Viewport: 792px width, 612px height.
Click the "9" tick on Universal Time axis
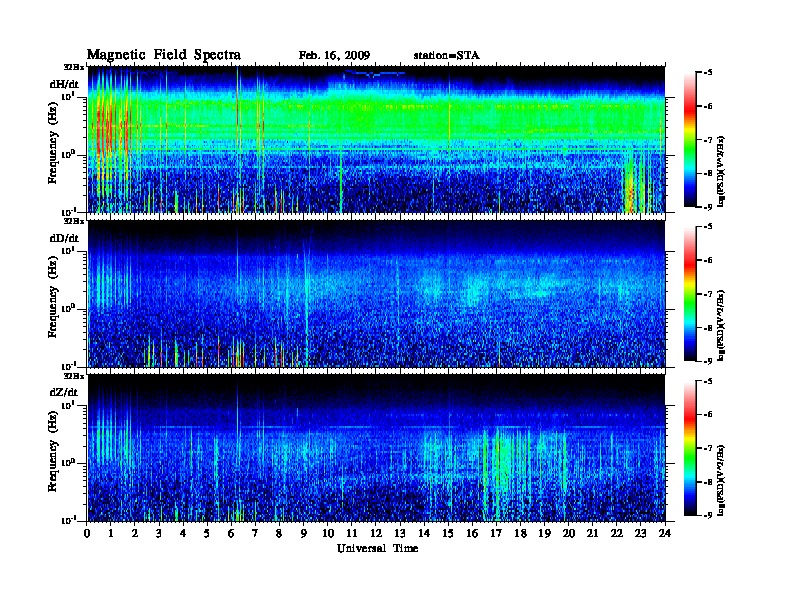point(304,533)
